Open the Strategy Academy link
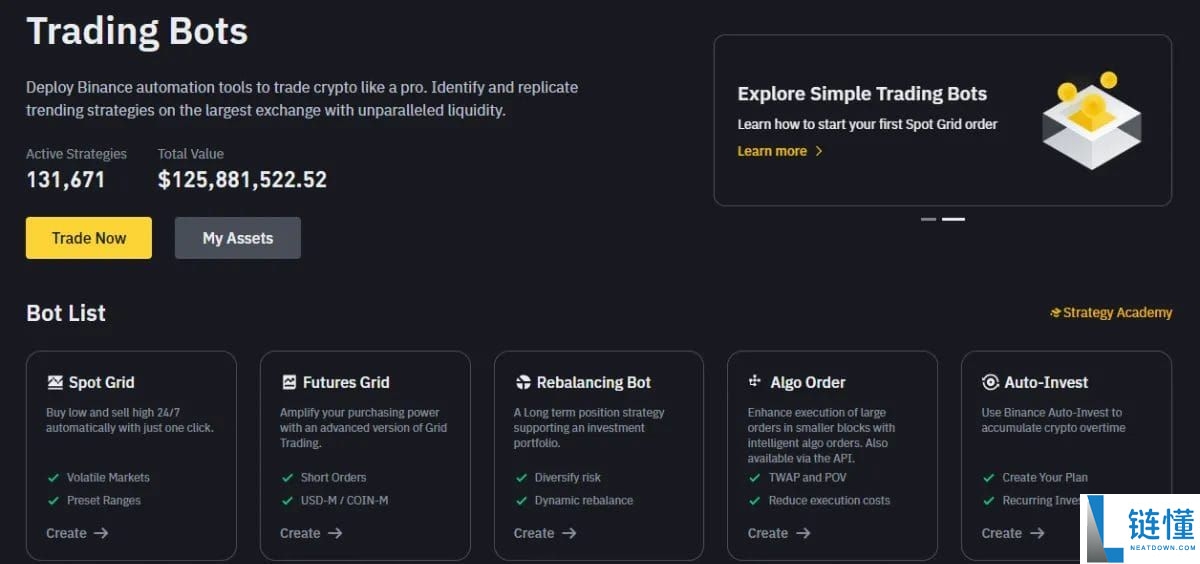The height and width of the screenshot is (564, 1200). 1111,313
